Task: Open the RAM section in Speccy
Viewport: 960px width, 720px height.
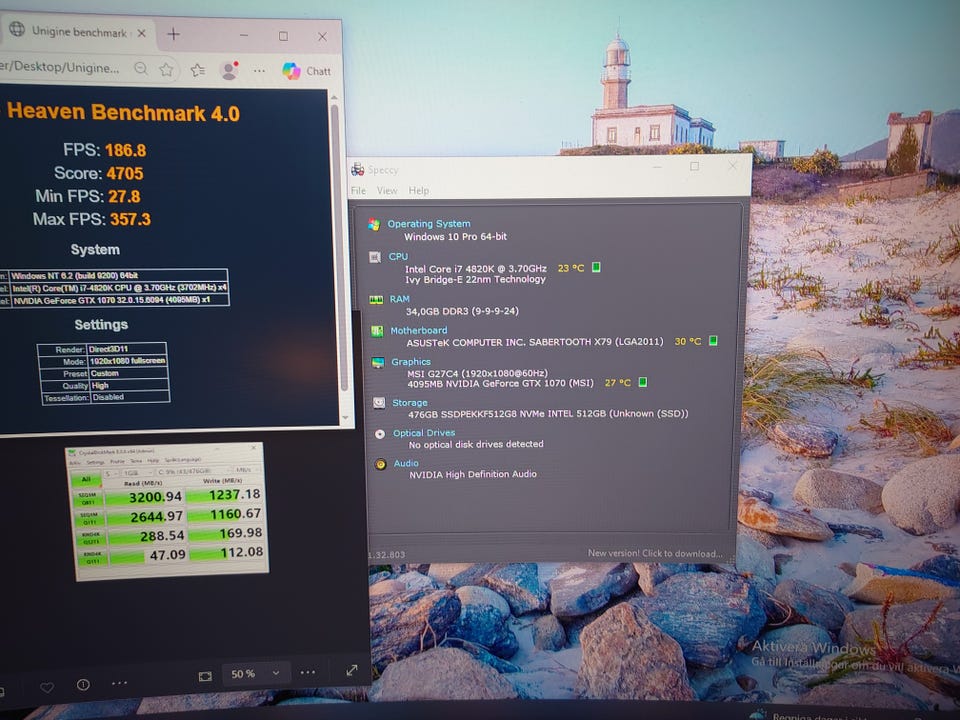Action: [399, 299]
